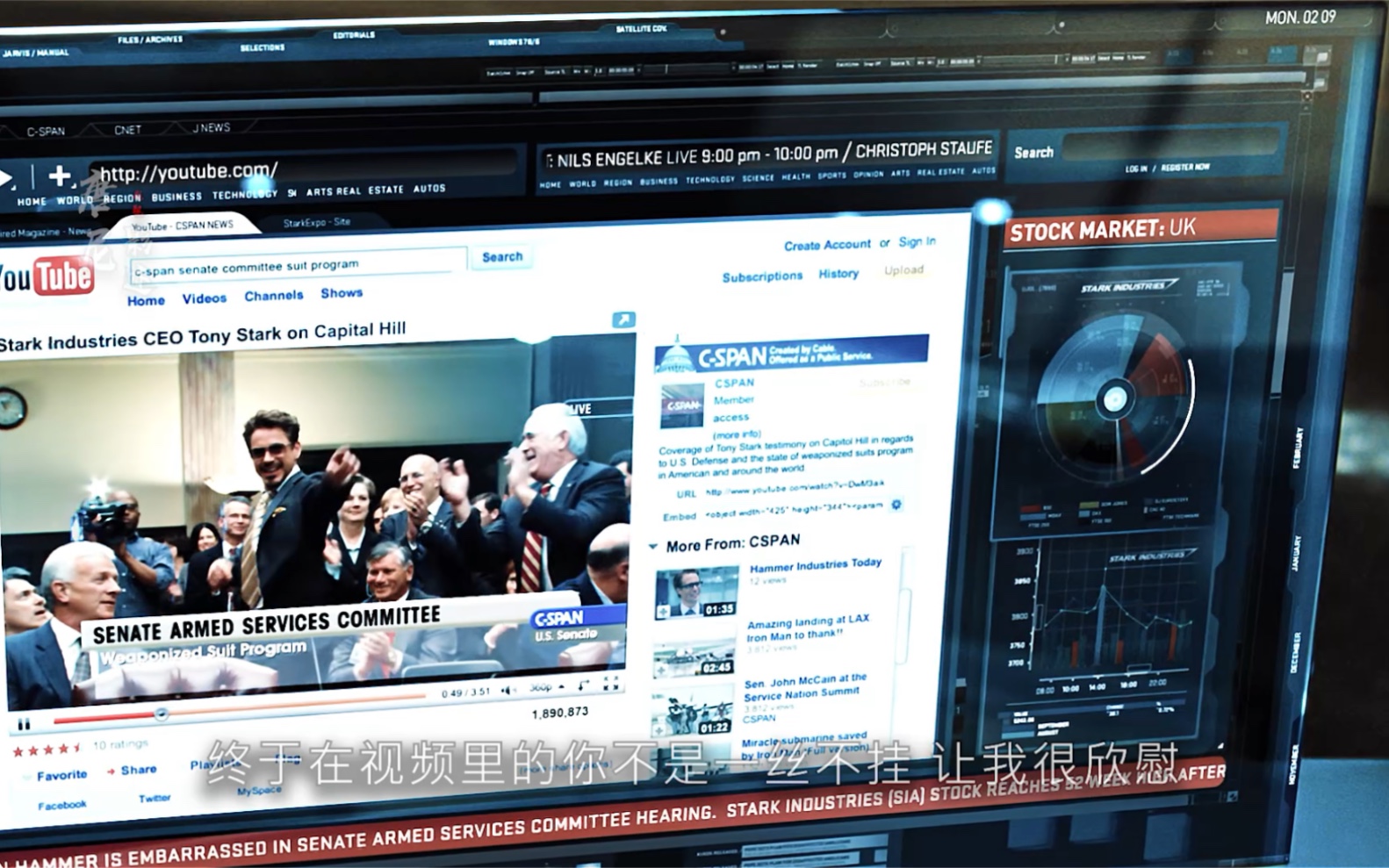Viewport: 1389px width, 868px height.
Task: Open the EDITORIALS menu
Action: coord(354,35)
